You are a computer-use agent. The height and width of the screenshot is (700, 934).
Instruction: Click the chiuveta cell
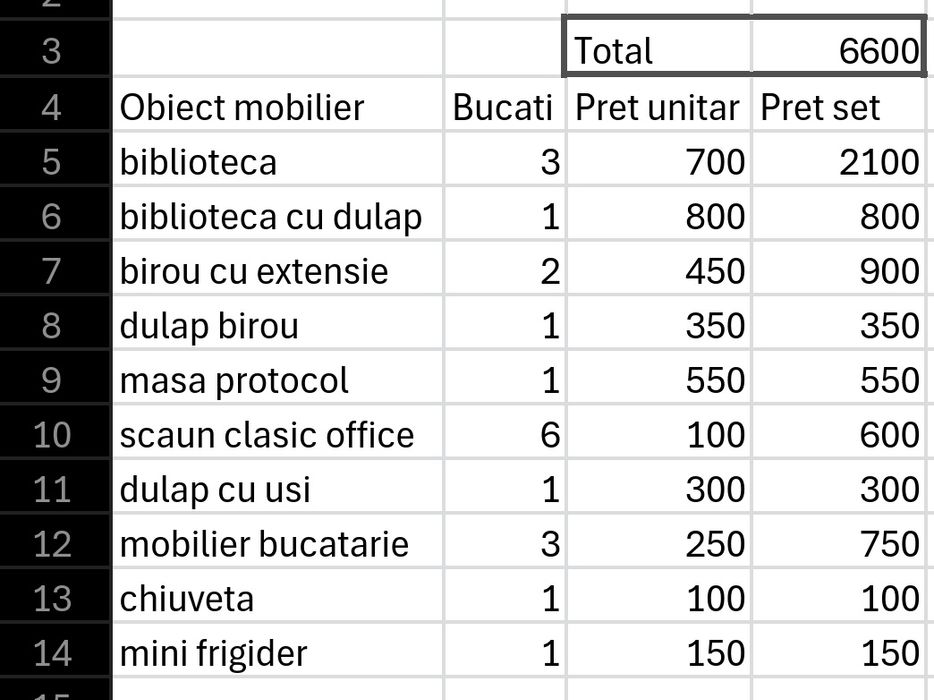click(x=277, y=598)
